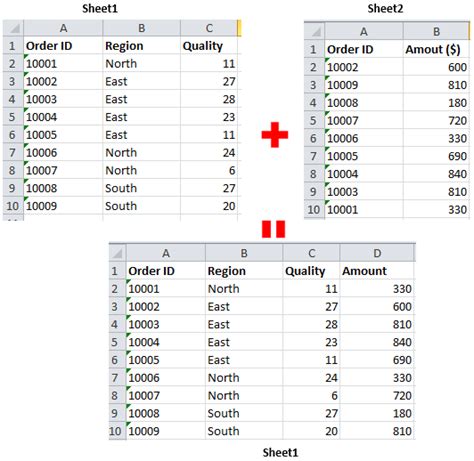Click amount 180 cell in merged table
The height and width of the screenshot is (461, 474).
pos(377,413)
